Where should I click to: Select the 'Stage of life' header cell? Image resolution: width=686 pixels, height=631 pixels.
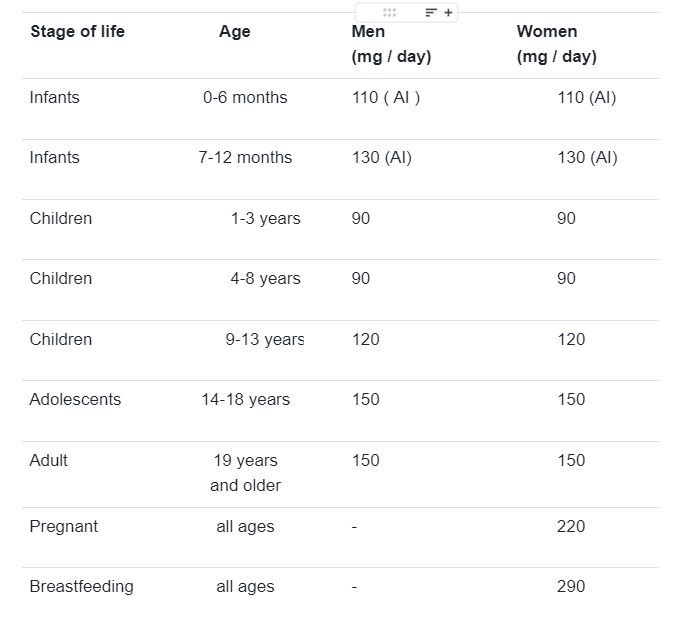click(x=77, y=32)
